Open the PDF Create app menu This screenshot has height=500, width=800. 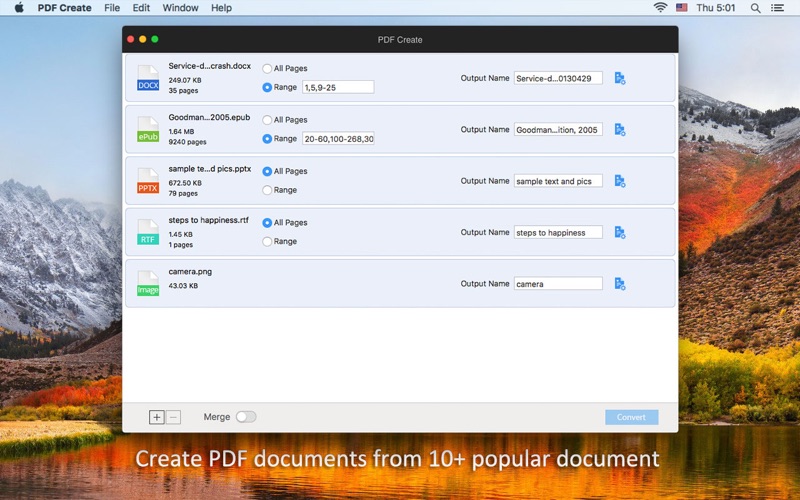point(64,8)
